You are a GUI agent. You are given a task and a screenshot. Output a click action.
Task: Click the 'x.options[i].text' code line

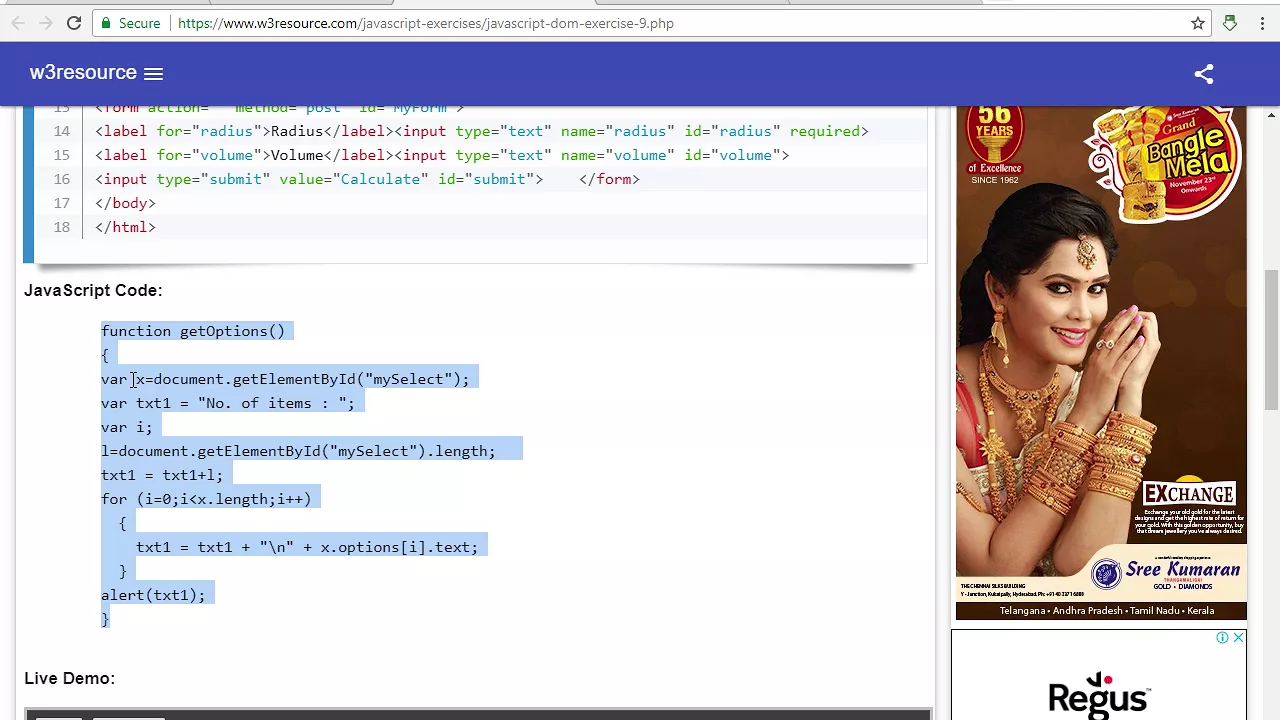pyautogui.click(x=307, y=547)
